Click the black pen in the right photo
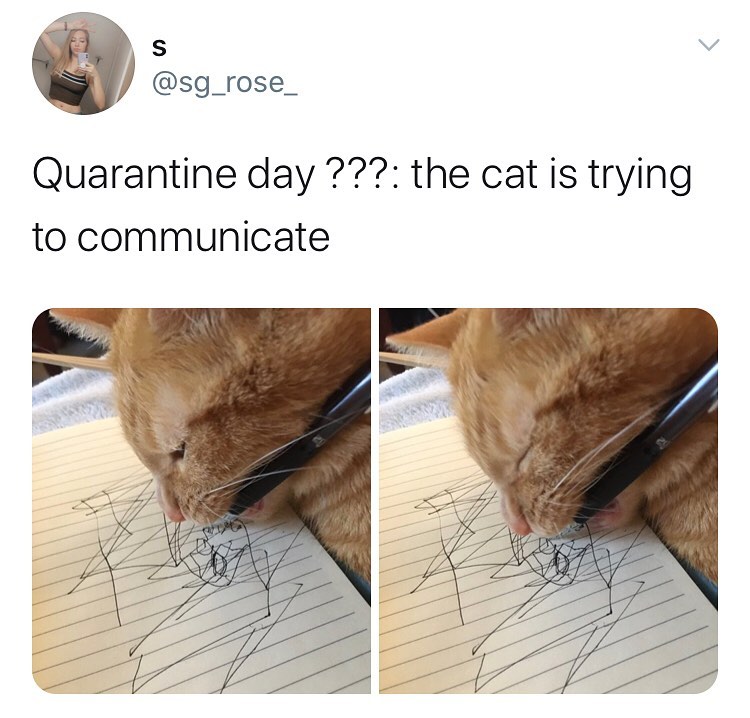The image size is (750, 718). [x=651, y=442]
